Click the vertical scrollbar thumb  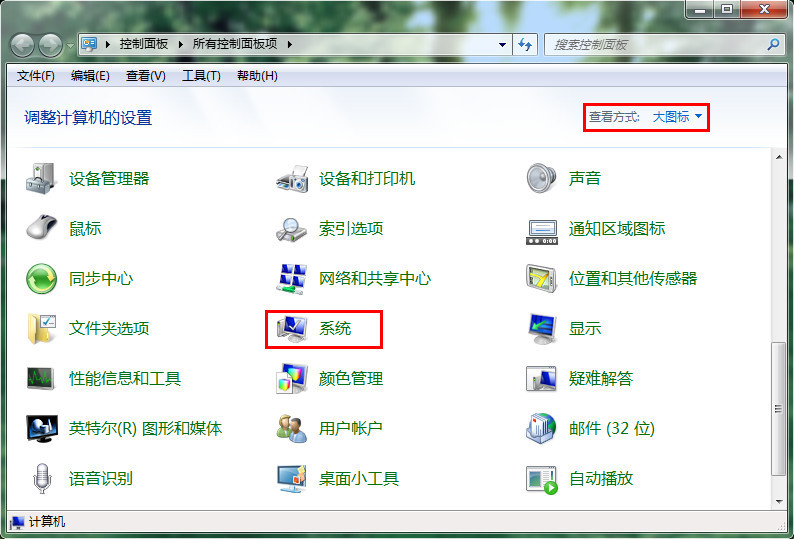coord(779,409)
